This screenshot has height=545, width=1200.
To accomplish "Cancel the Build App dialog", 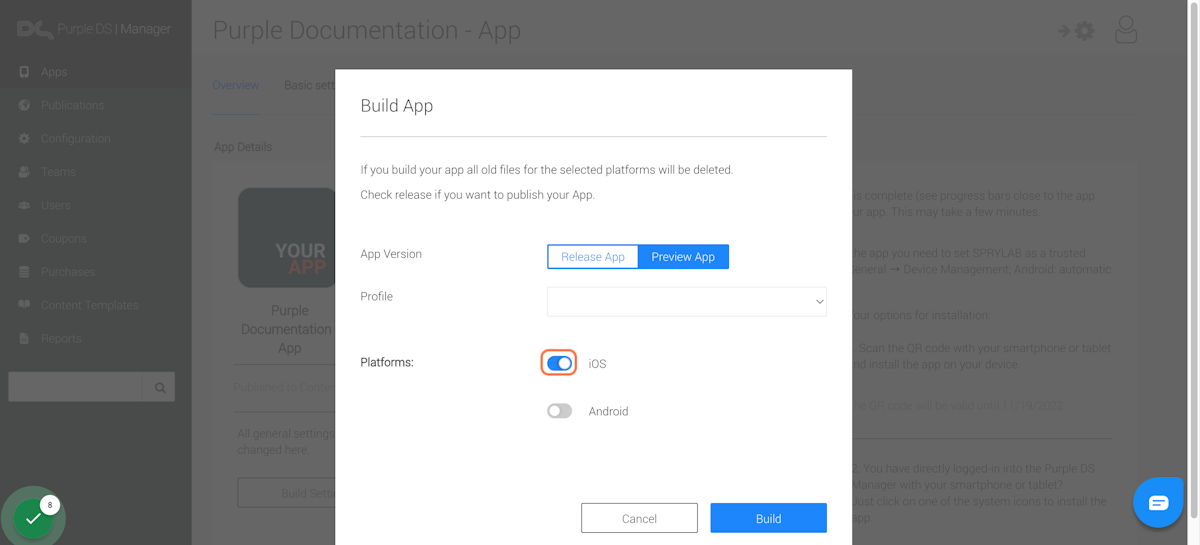I will tap(639, 518).
